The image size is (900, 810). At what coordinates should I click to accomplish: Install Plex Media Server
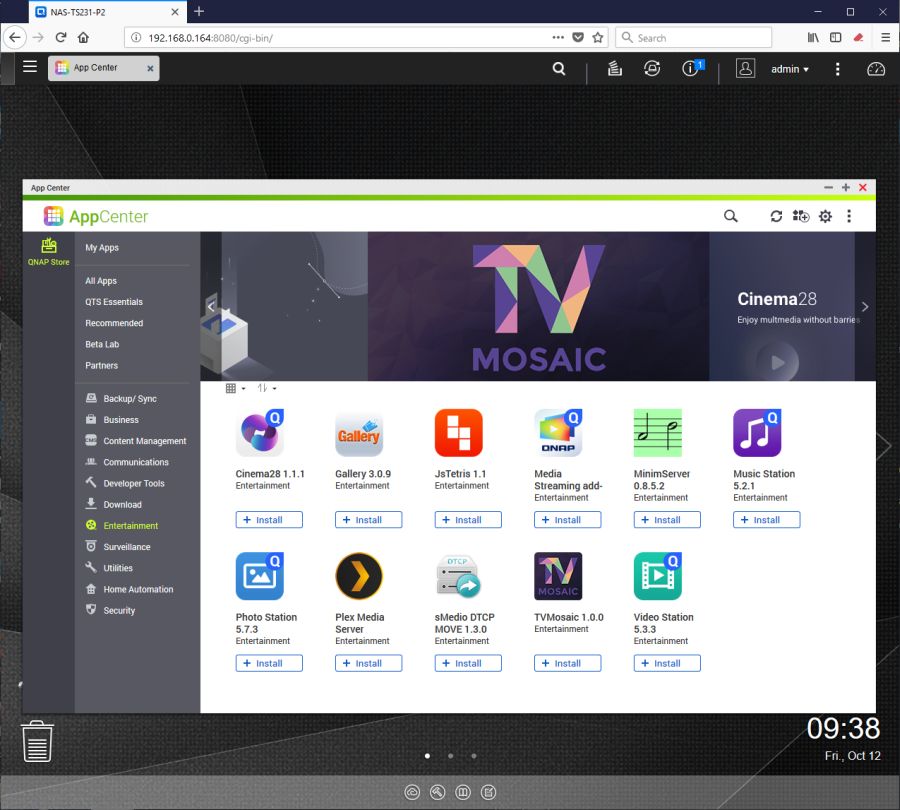click(368, 663)
